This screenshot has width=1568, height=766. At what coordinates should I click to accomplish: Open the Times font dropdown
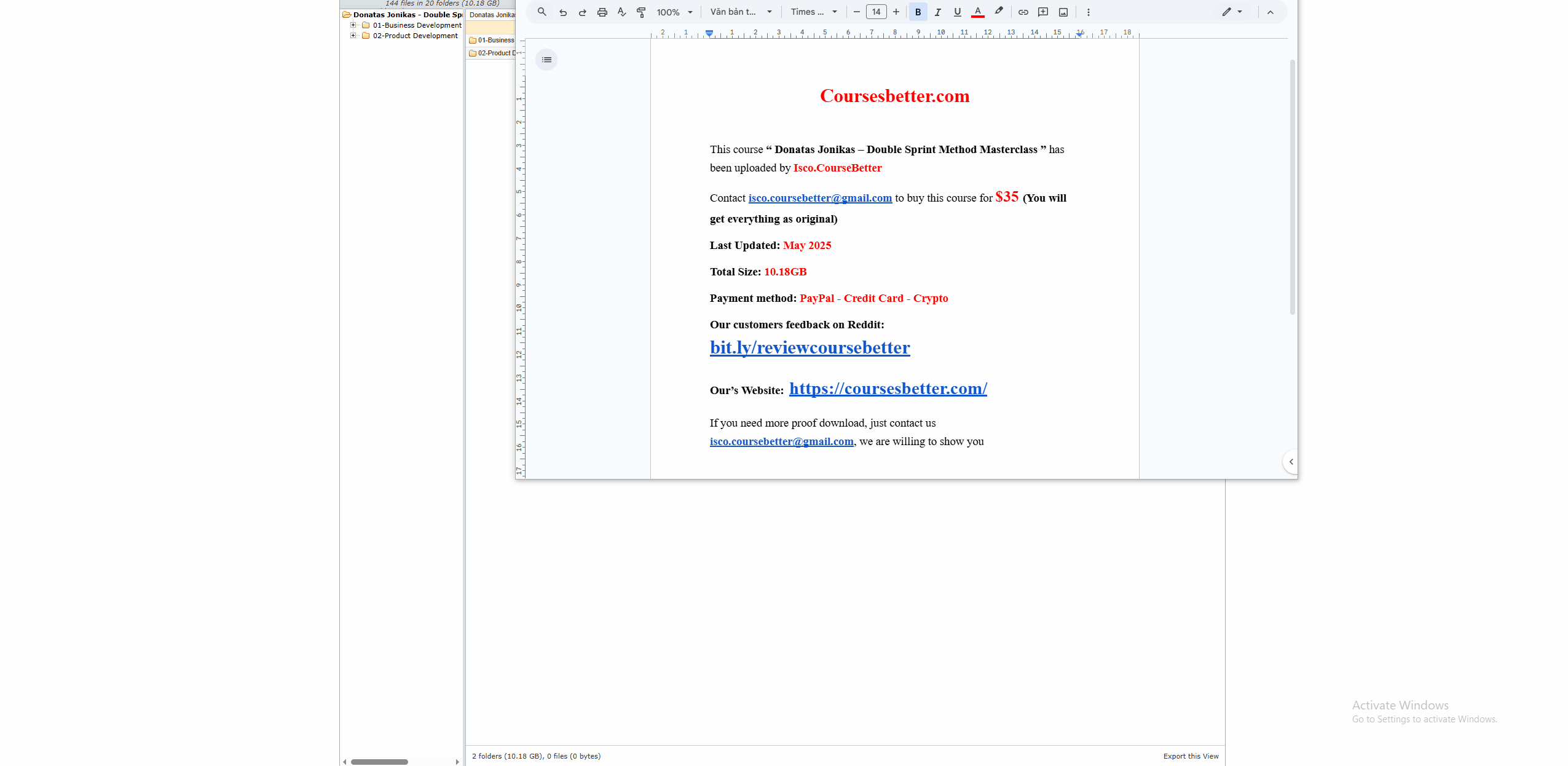pyautogui.click(x=813, y=12)
